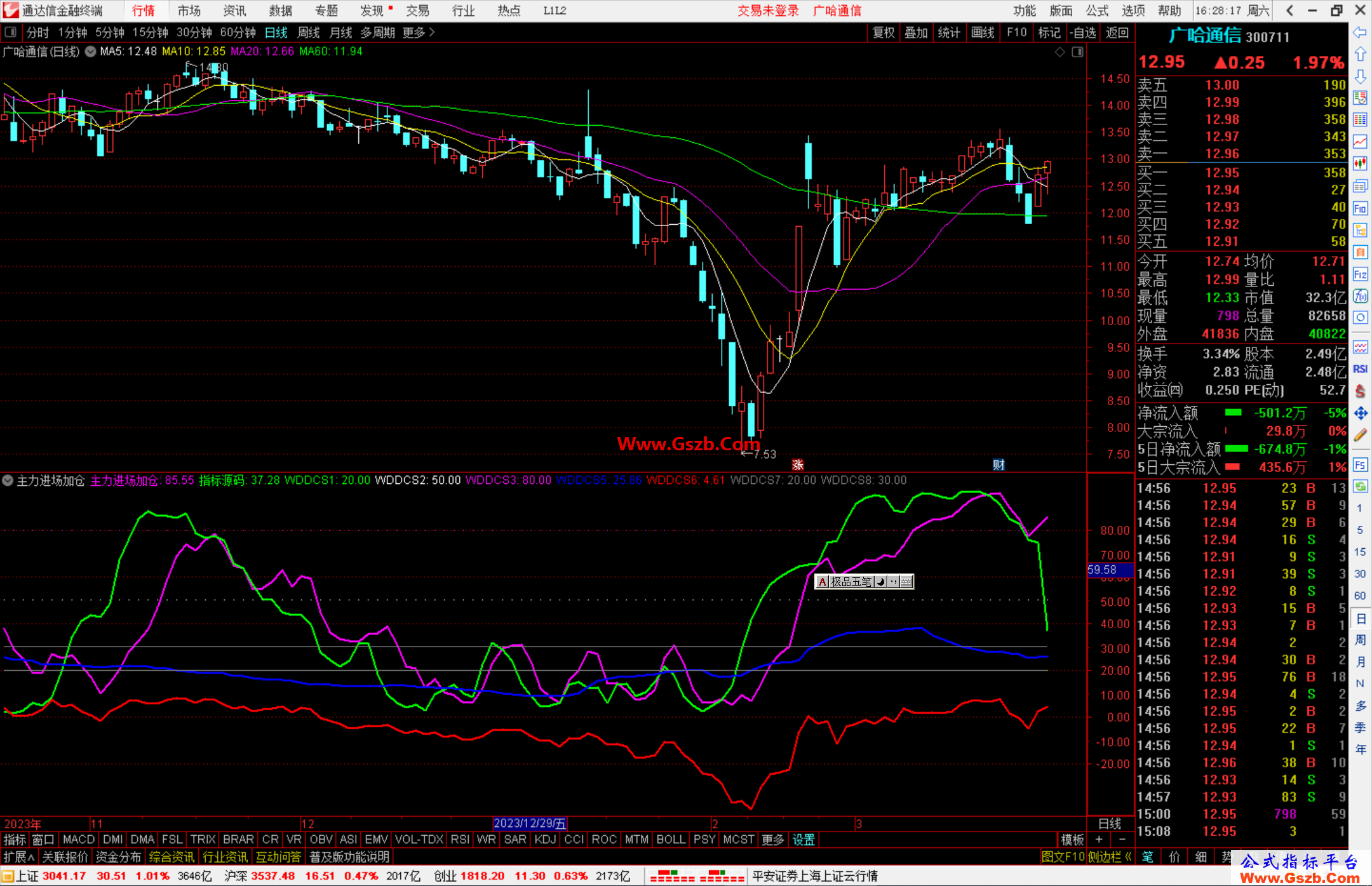Screen dimensions: 1372x886
Task: Open the 公式 menu
Action: click(x=1097, y=11)
